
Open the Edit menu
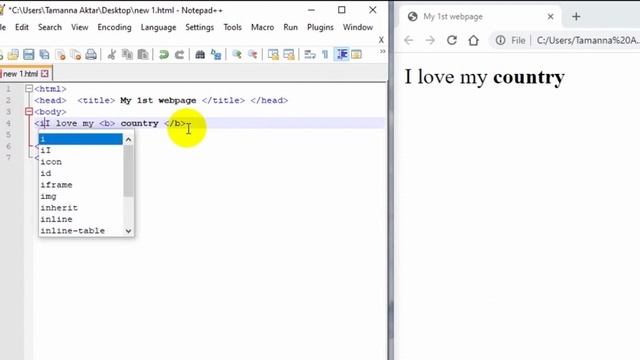click(x=22, y=27)
